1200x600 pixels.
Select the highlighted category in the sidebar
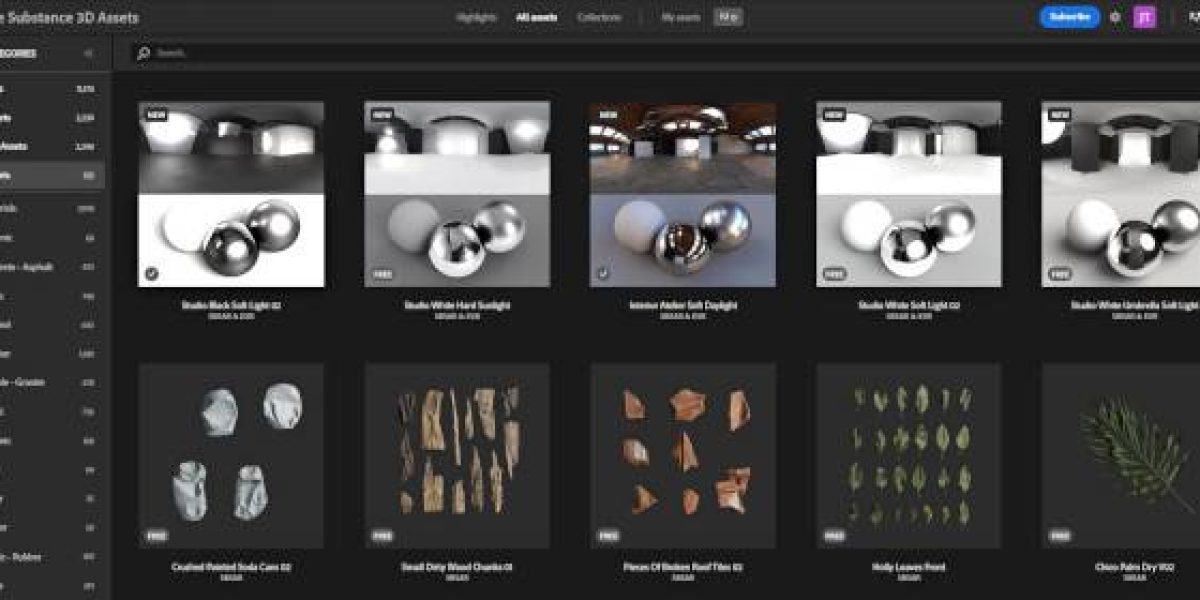[50, 175]
